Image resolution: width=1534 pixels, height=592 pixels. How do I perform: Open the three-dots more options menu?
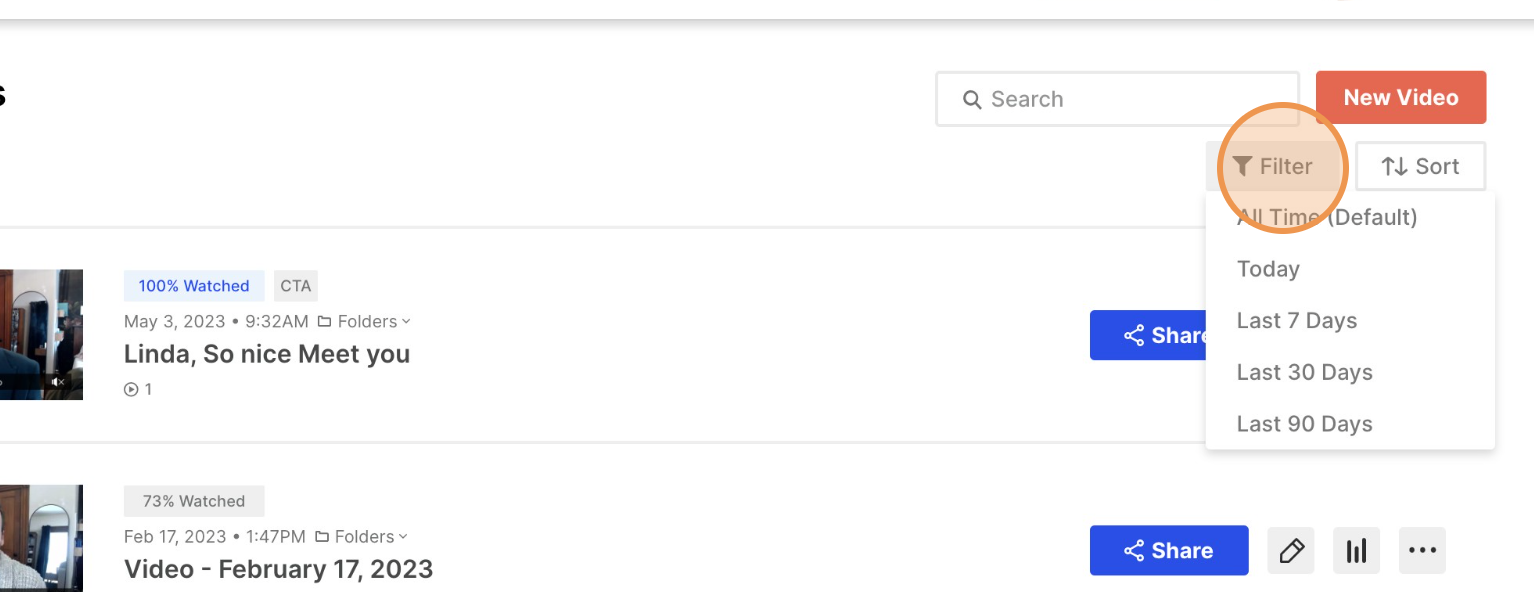[x=1422, y=551]
